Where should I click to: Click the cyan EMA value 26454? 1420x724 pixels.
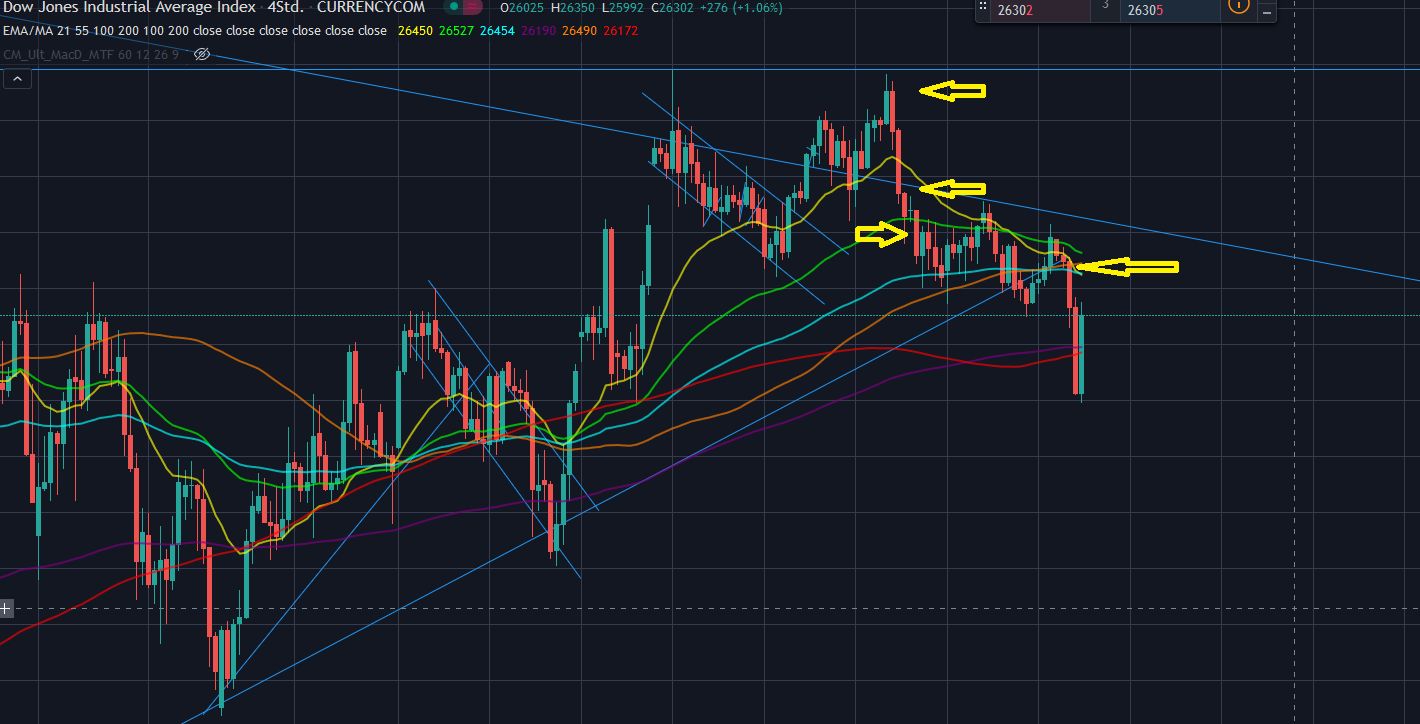pos(497,31)
